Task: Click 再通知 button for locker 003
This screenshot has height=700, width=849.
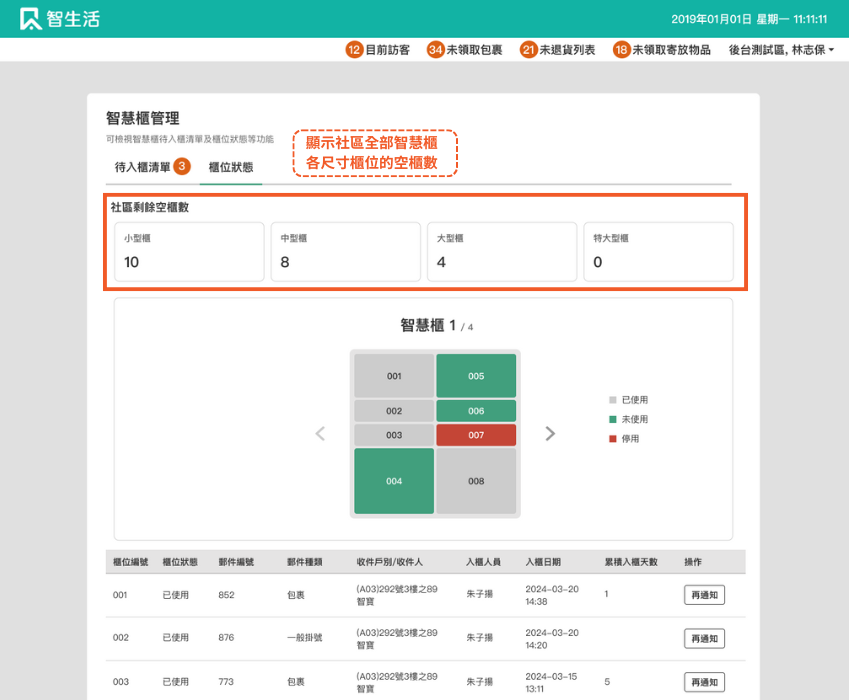Action: (704, 682)
